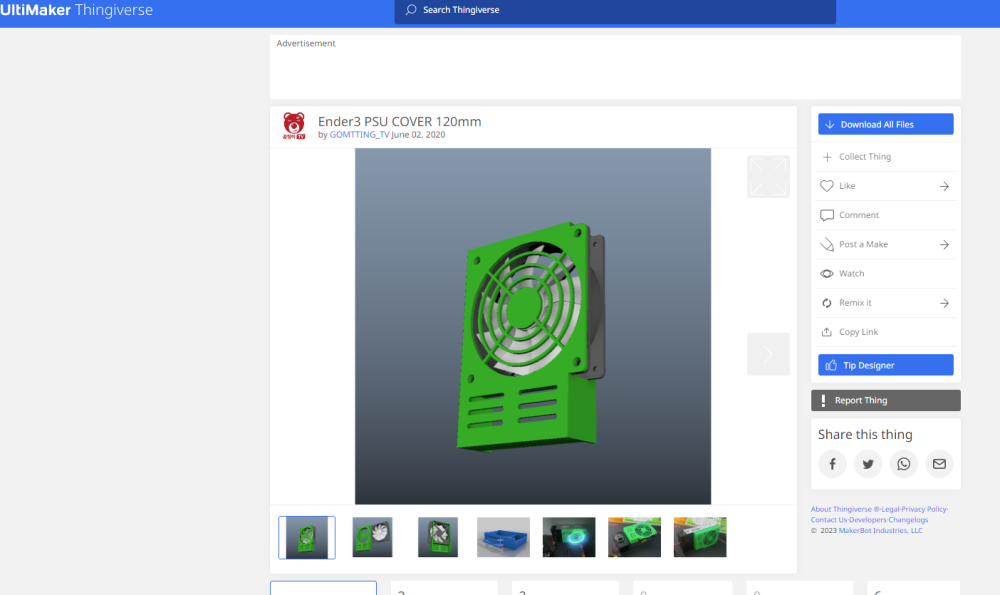The image size is (1000, 595).
Task: Share this thing via WhatsApp
Action: coord(904,464)
